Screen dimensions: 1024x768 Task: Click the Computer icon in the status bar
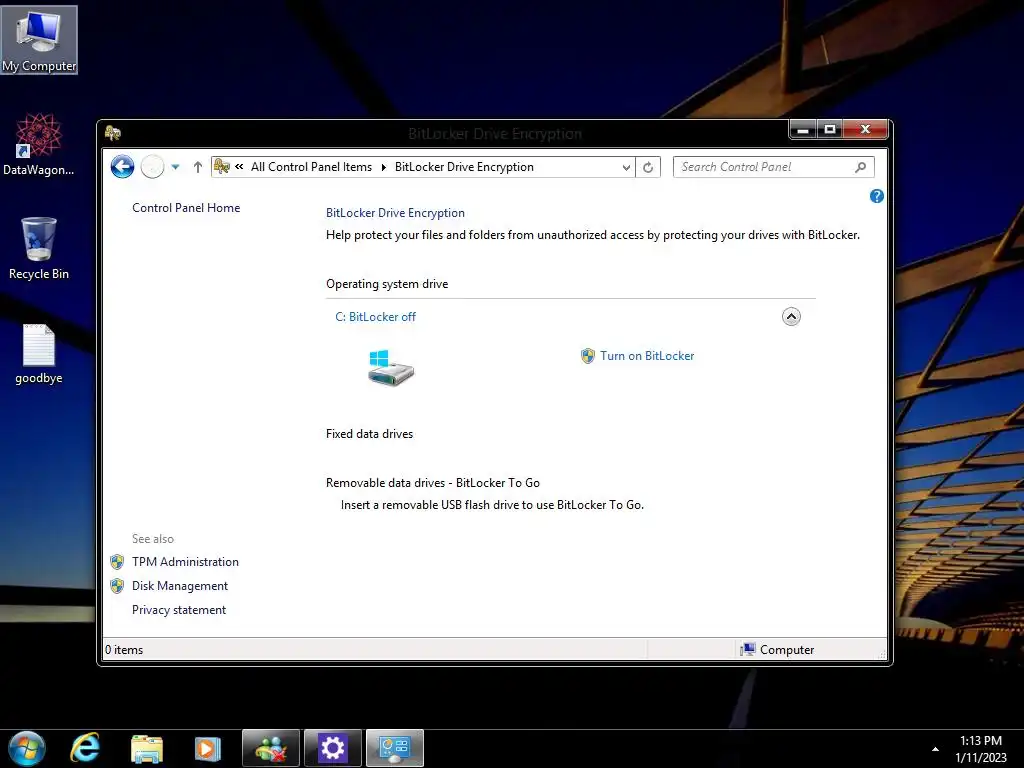click(748, 649)
